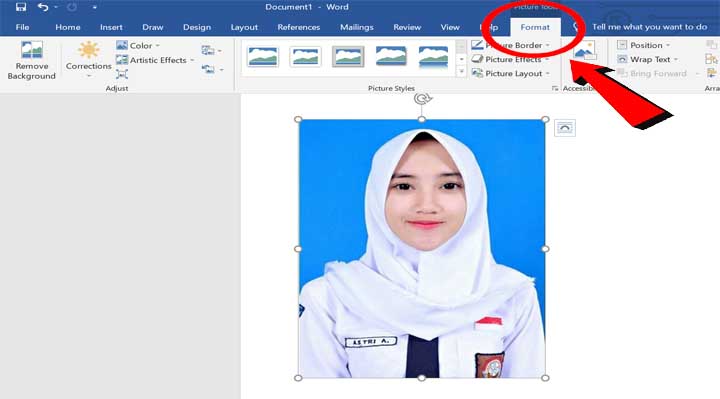This screenshot has width=720, height=399.
Task: Expand the Picture Border menu
Action: [x=511, y=45]
